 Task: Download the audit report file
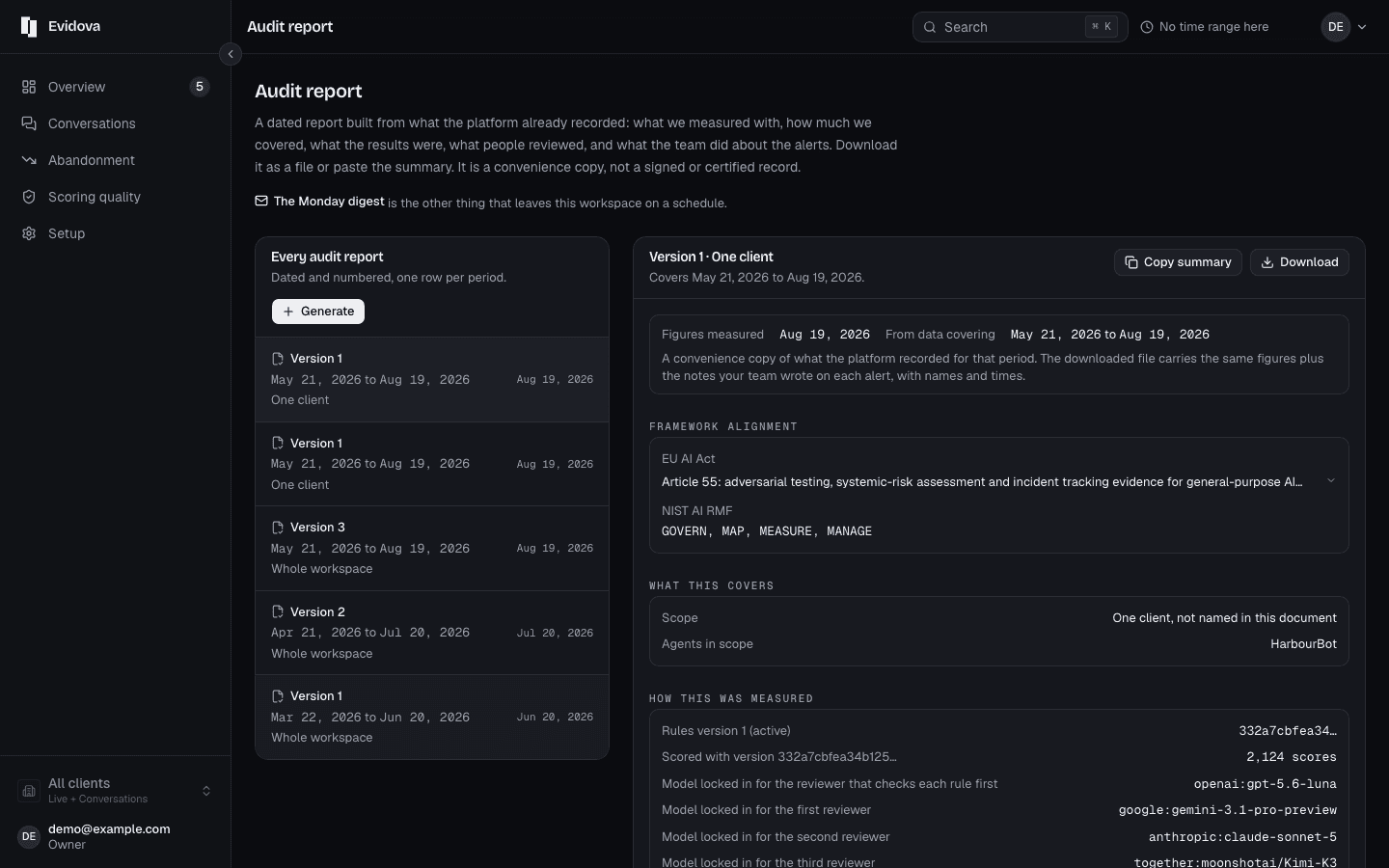pyautogui.click(x=1299, y=262)
